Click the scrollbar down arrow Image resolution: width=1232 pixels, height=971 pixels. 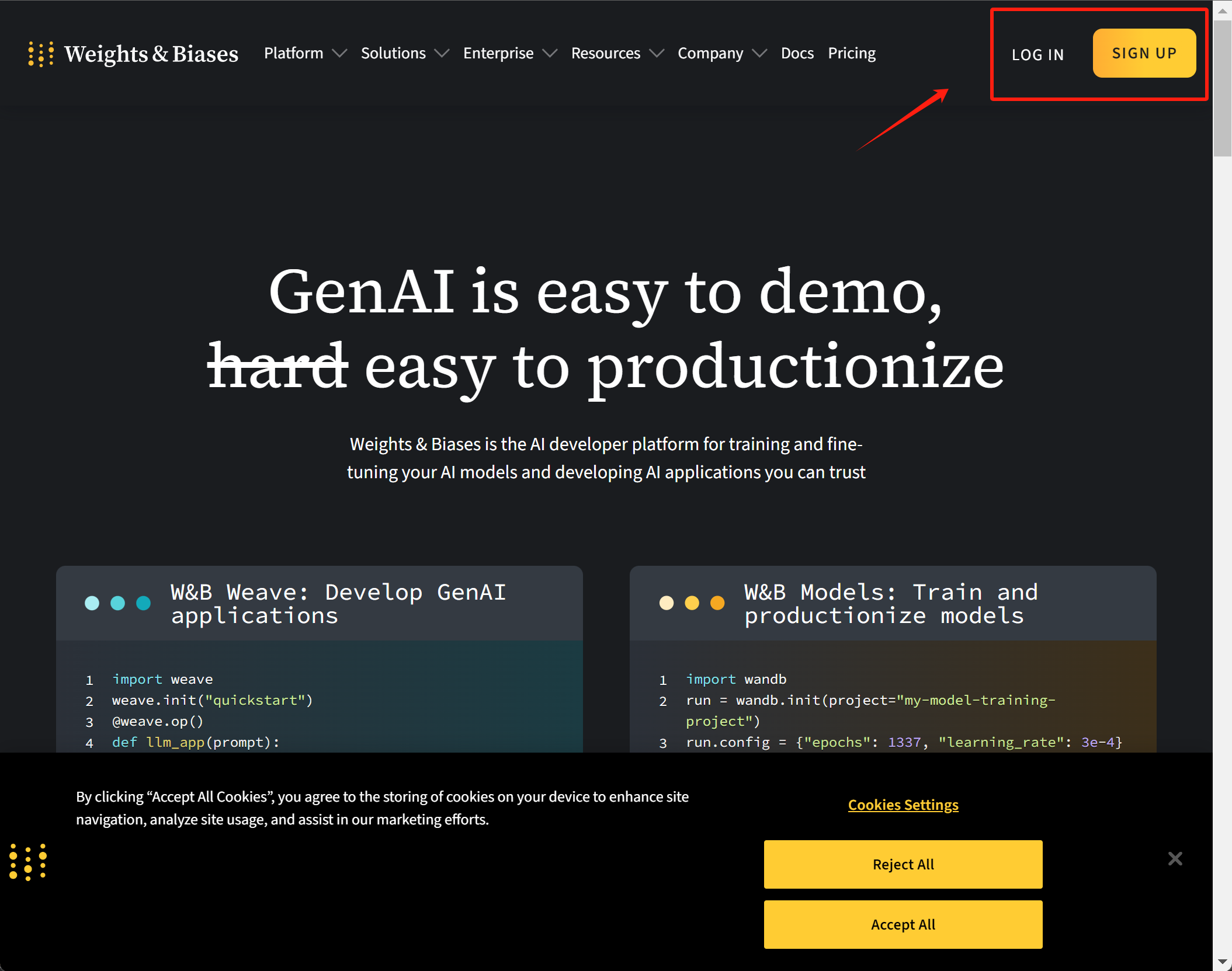pos(1222,961)
